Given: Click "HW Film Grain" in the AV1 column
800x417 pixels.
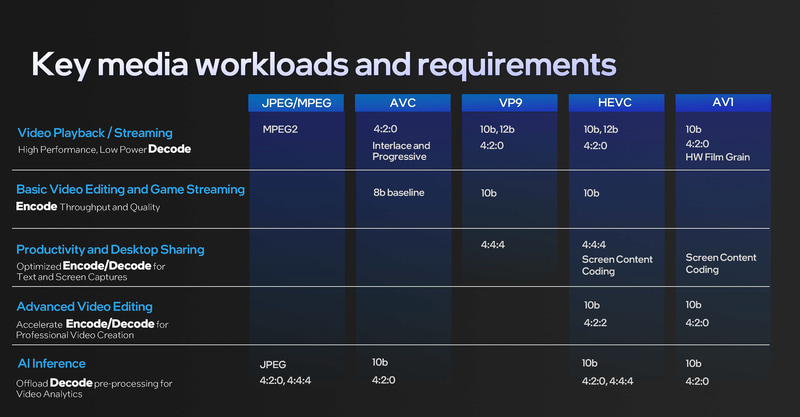Looking at the screenshot, I should tap(717, 157).
